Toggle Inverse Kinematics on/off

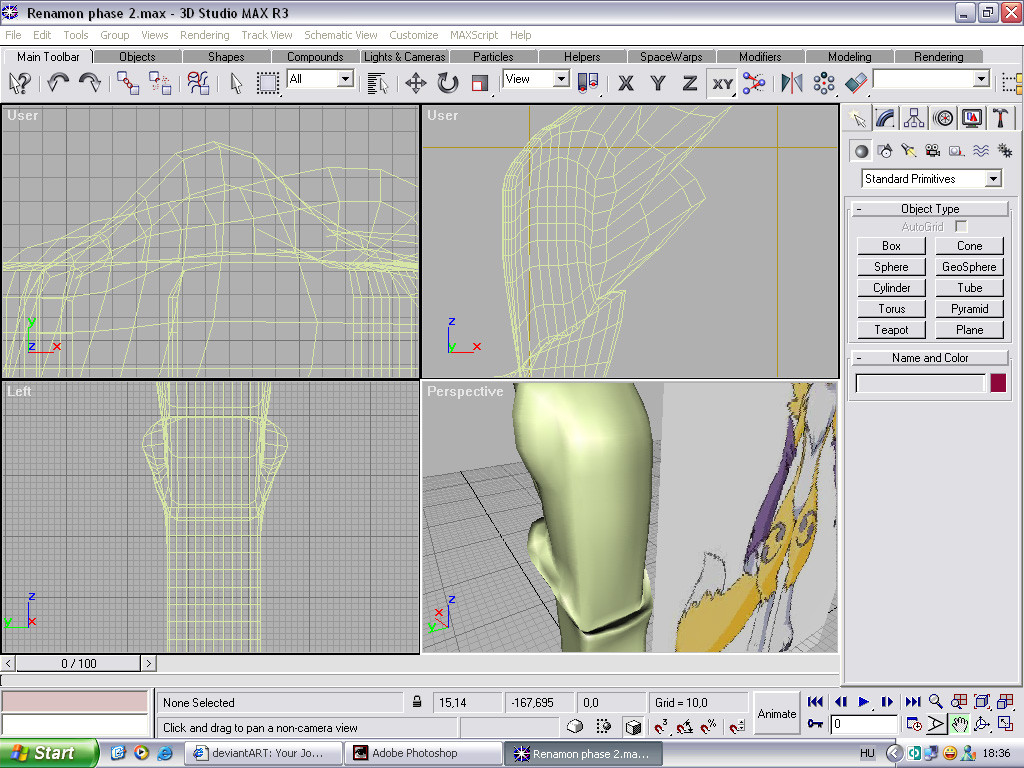pyautogui.click(x=754, y=83)
